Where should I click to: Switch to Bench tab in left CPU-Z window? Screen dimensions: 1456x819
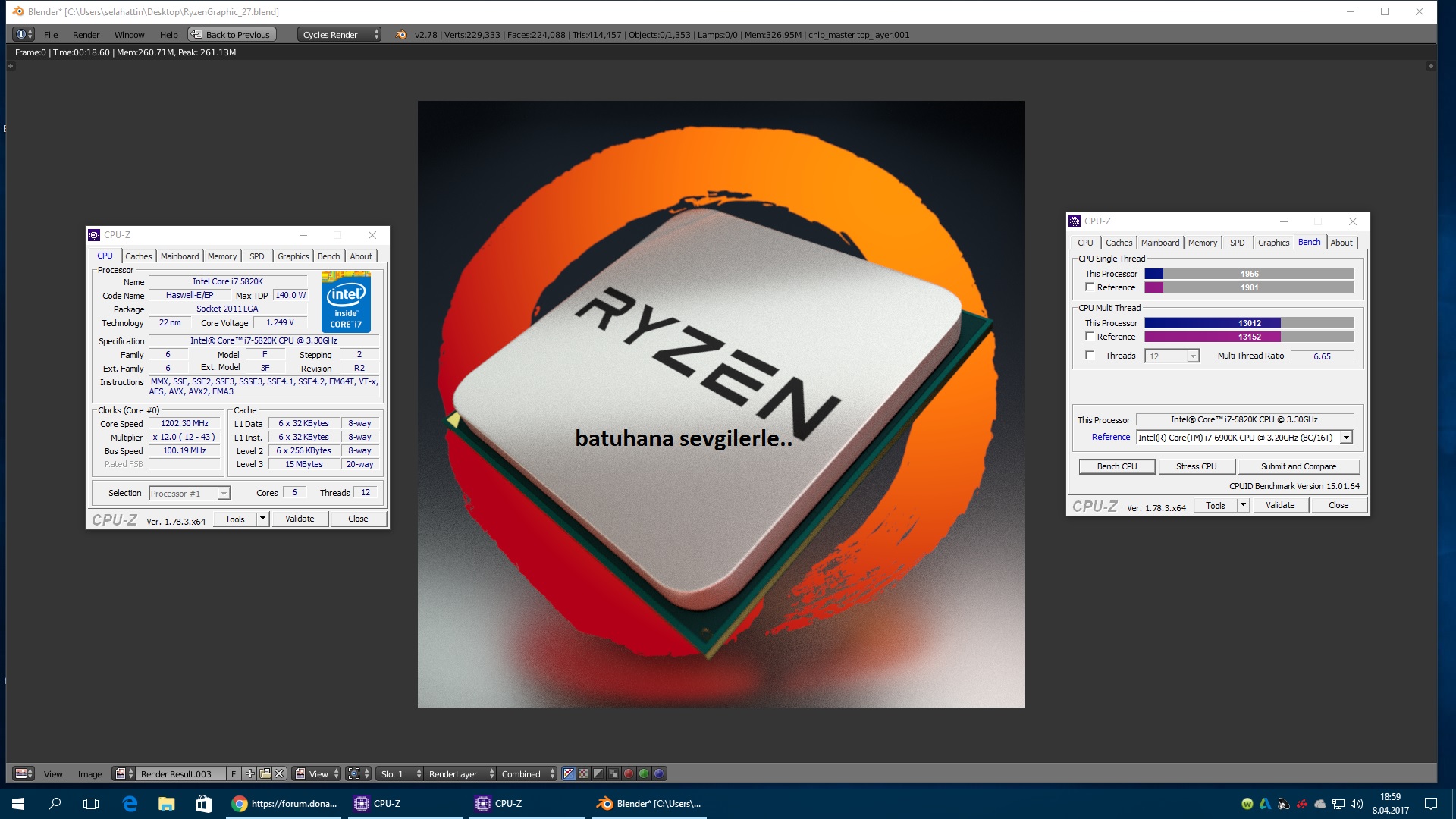(x=328, y=256)
